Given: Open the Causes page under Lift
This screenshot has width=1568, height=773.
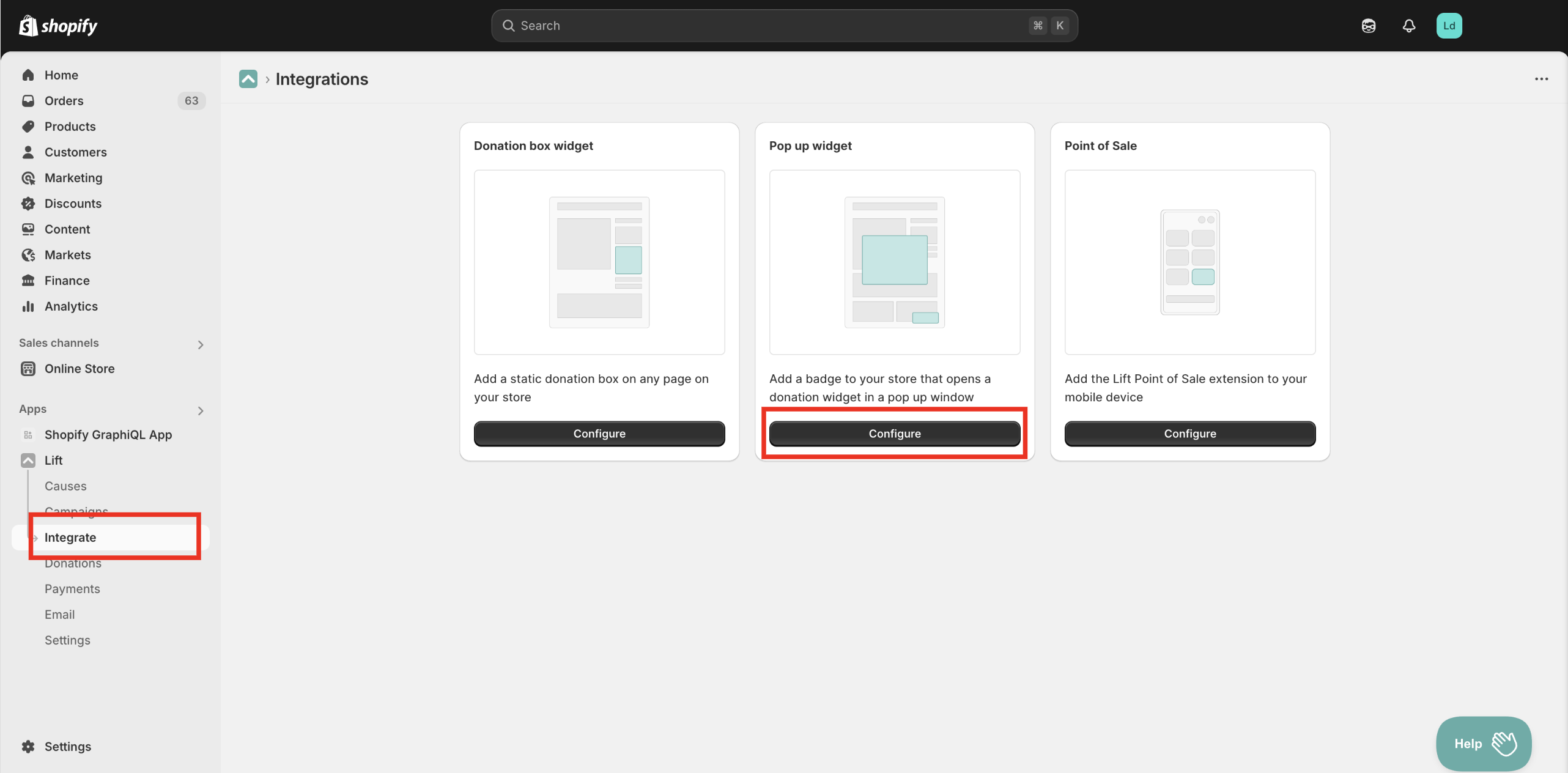Looking at the screenshot, I should click(x=65, y=486).
